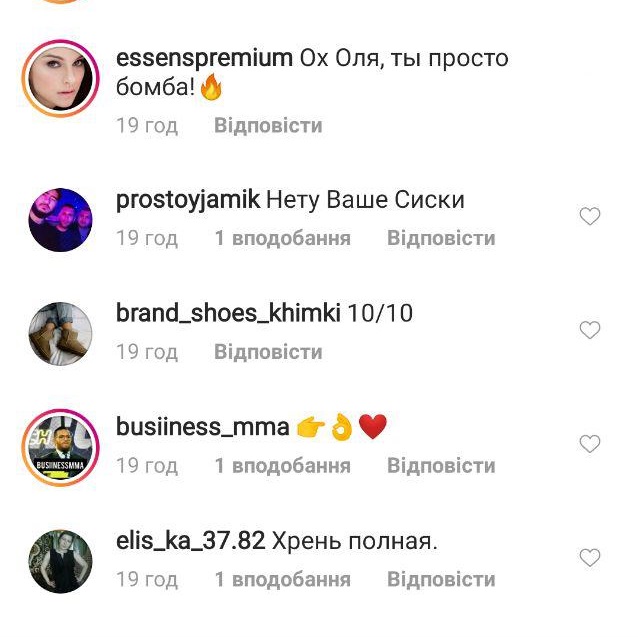
Task: Reply to essenspremium via Відповісти
Action: 268,125
